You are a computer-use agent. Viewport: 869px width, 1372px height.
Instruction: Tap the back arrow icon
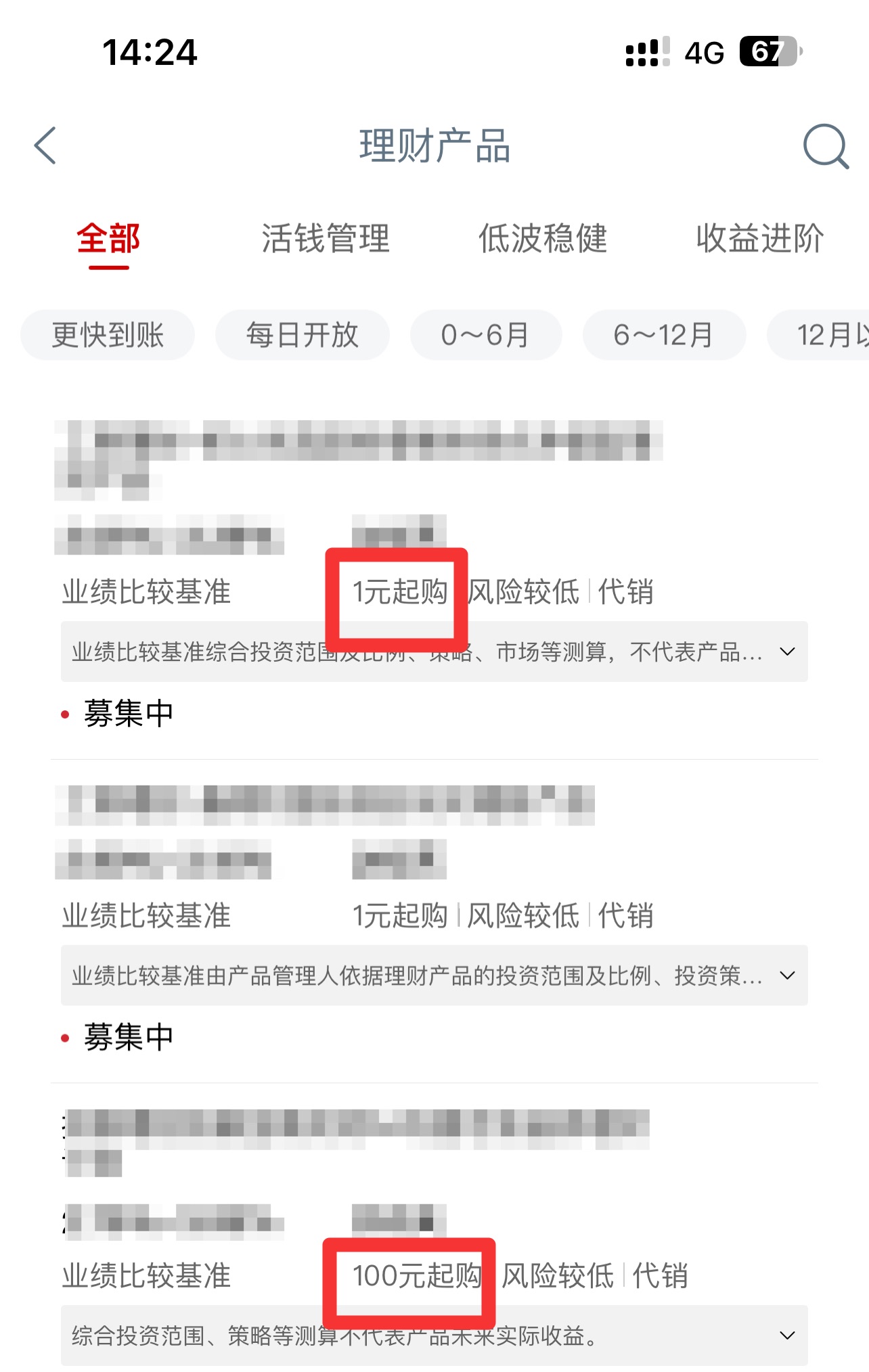click(x=45, y=145)
